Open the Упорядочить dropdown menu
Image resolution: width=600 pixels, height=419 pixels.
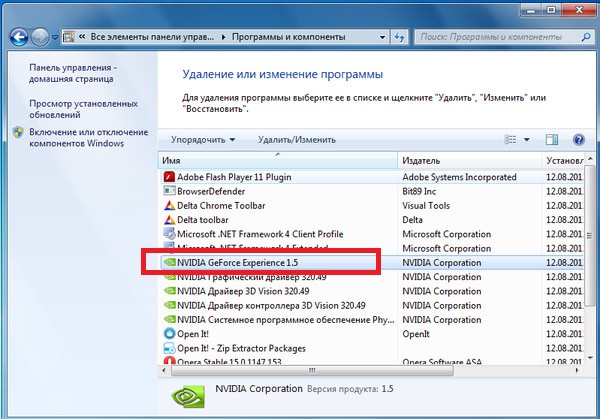pos(203,140)
